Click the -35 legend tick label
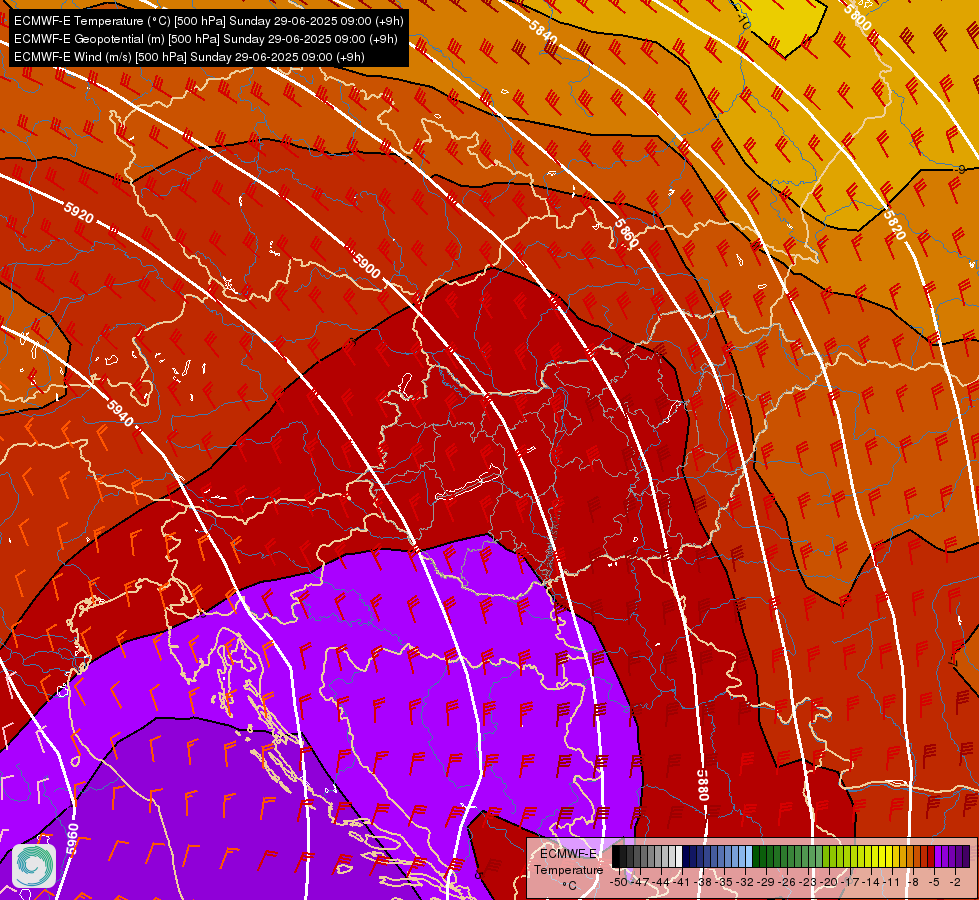This screenshot has height=900, width=979. click(x=724, y=882)
